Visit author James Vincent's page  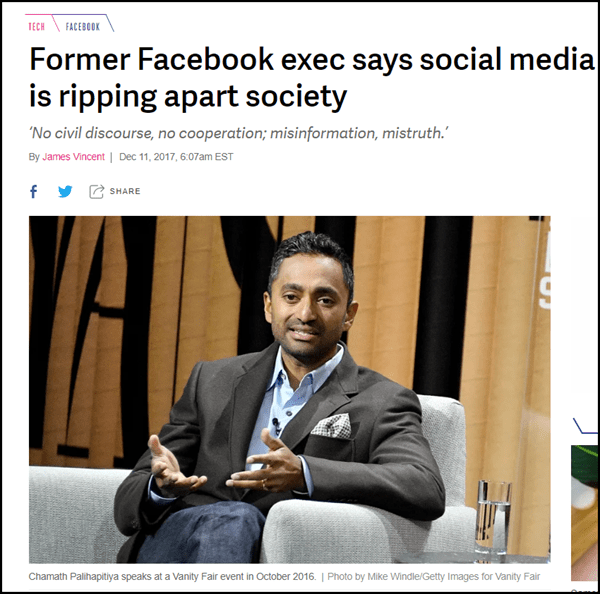coord(76,157)
